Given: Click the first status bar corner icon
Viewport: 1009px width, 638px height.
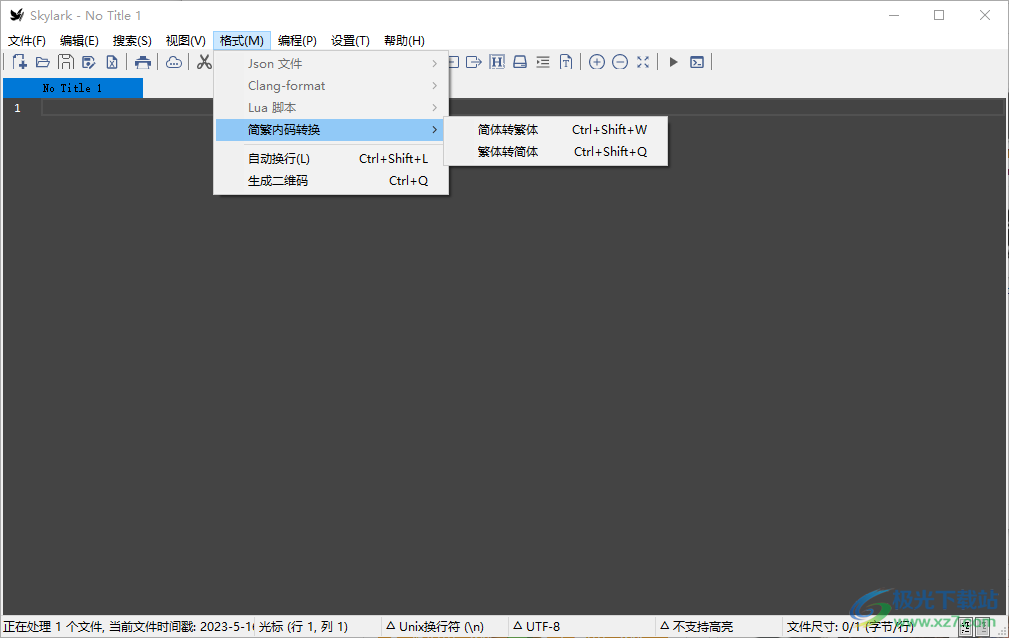Looking at the screenshot, I should click(966, 627).
